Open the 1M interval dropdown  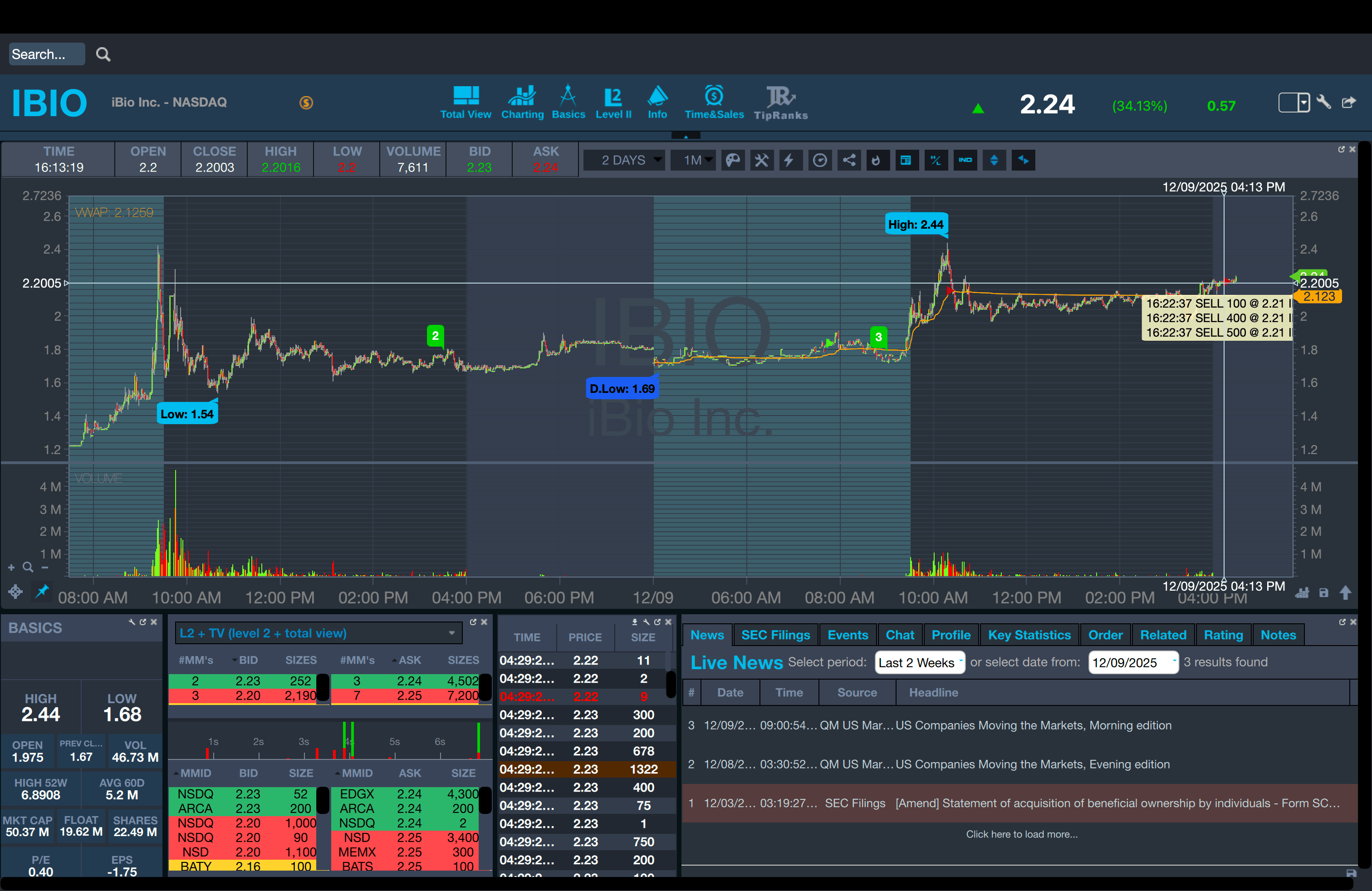(x=693, y=160)
